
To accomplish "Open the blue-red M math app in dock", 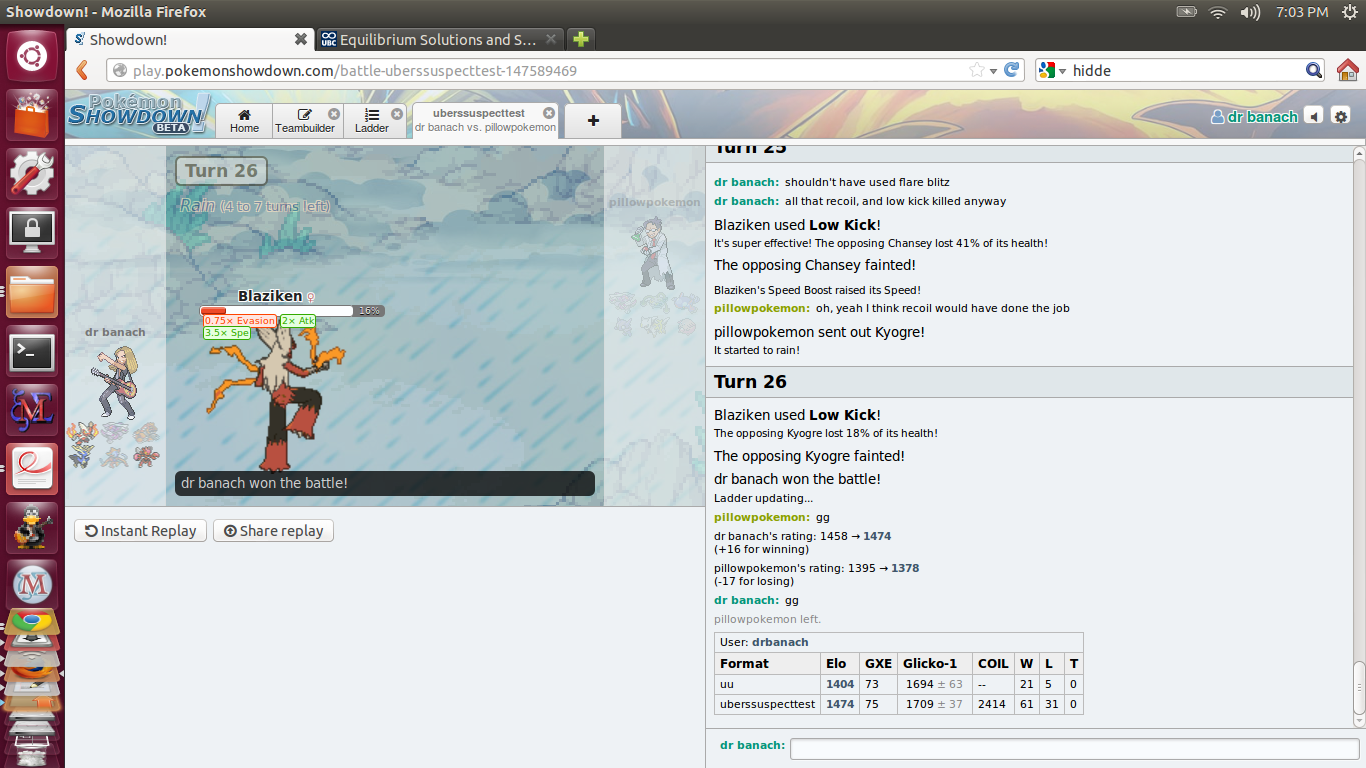I will coord(32,409).
